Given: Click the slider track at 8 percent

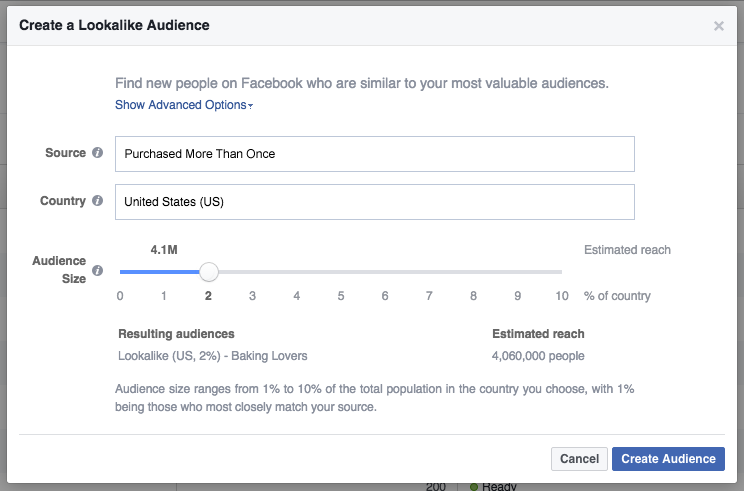Looking at the screenshot, I should pos(473,272).
